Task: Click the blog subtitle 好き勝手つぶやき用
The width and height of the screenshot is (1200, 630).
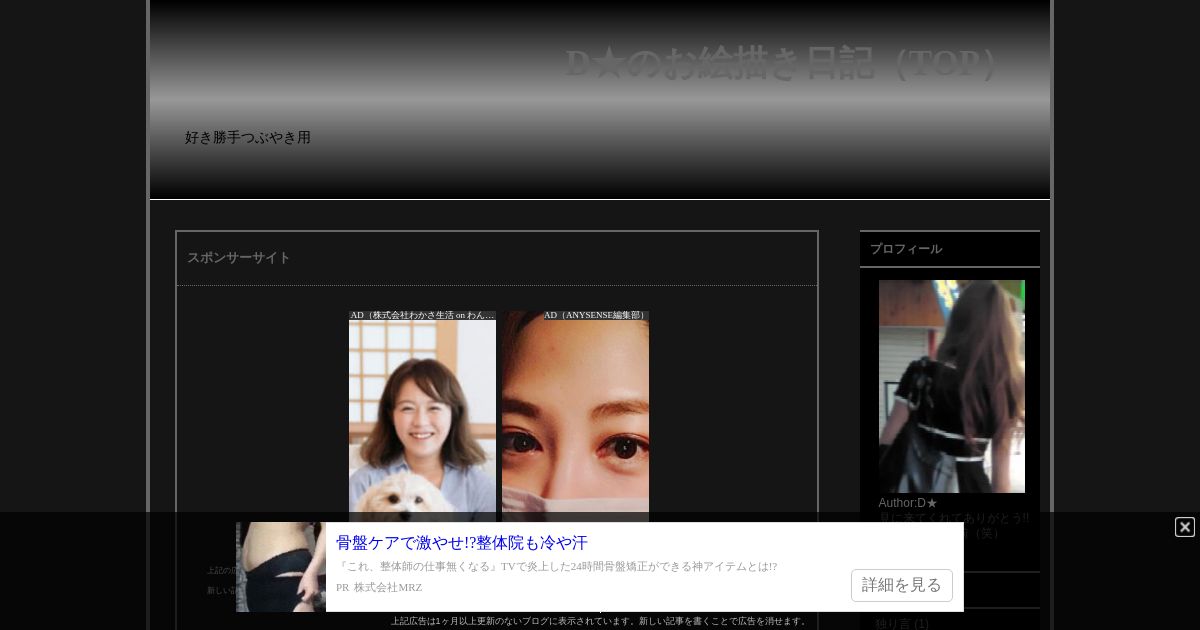Action: [x=248, y=138]
